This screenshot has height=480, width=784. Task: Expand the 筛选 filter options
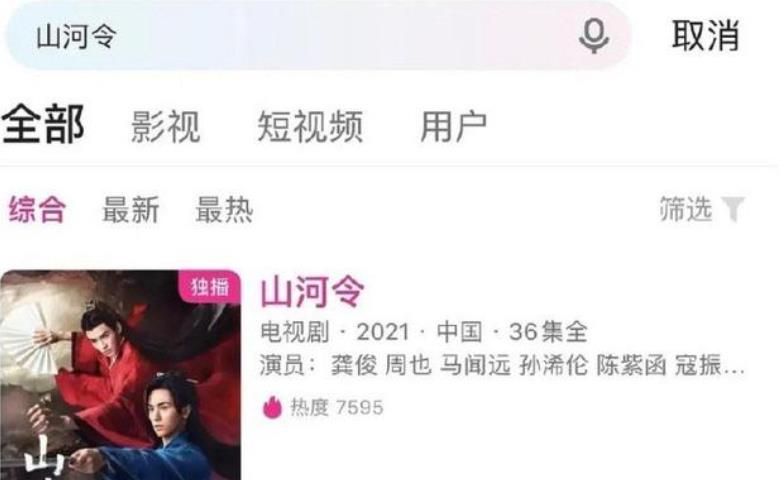pyautogui.click(x=686, y=208)
